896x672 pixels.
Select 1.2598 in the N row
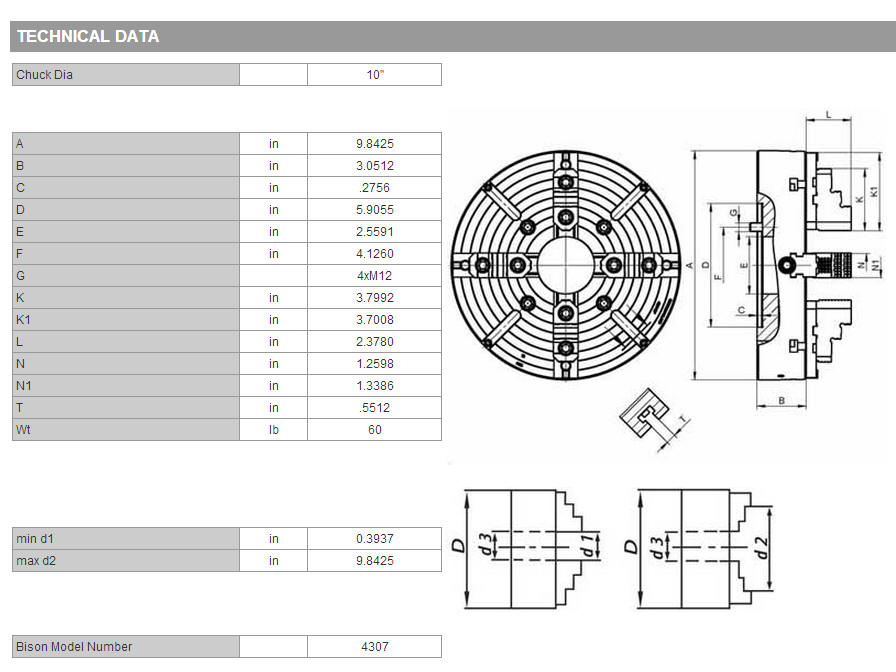375,363
